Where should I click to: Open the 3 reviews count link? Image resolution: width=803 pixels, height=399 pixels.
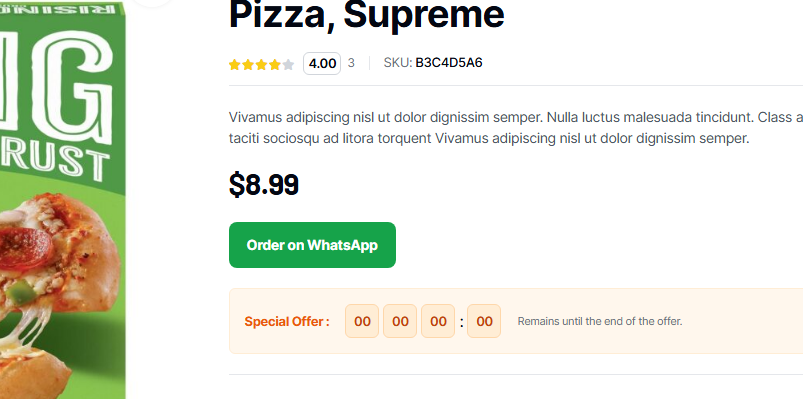351,63
